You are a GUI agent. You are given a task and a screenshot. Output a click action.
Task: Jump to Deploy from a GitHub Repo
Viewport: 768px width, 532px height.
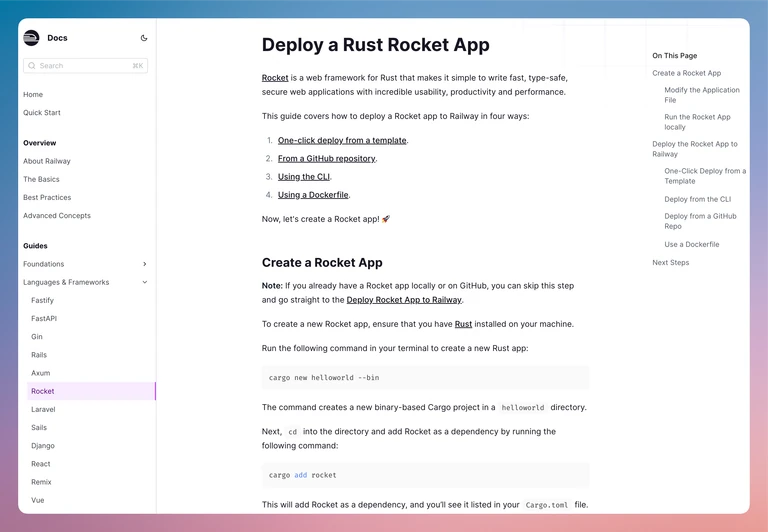(x=700, y=221)
